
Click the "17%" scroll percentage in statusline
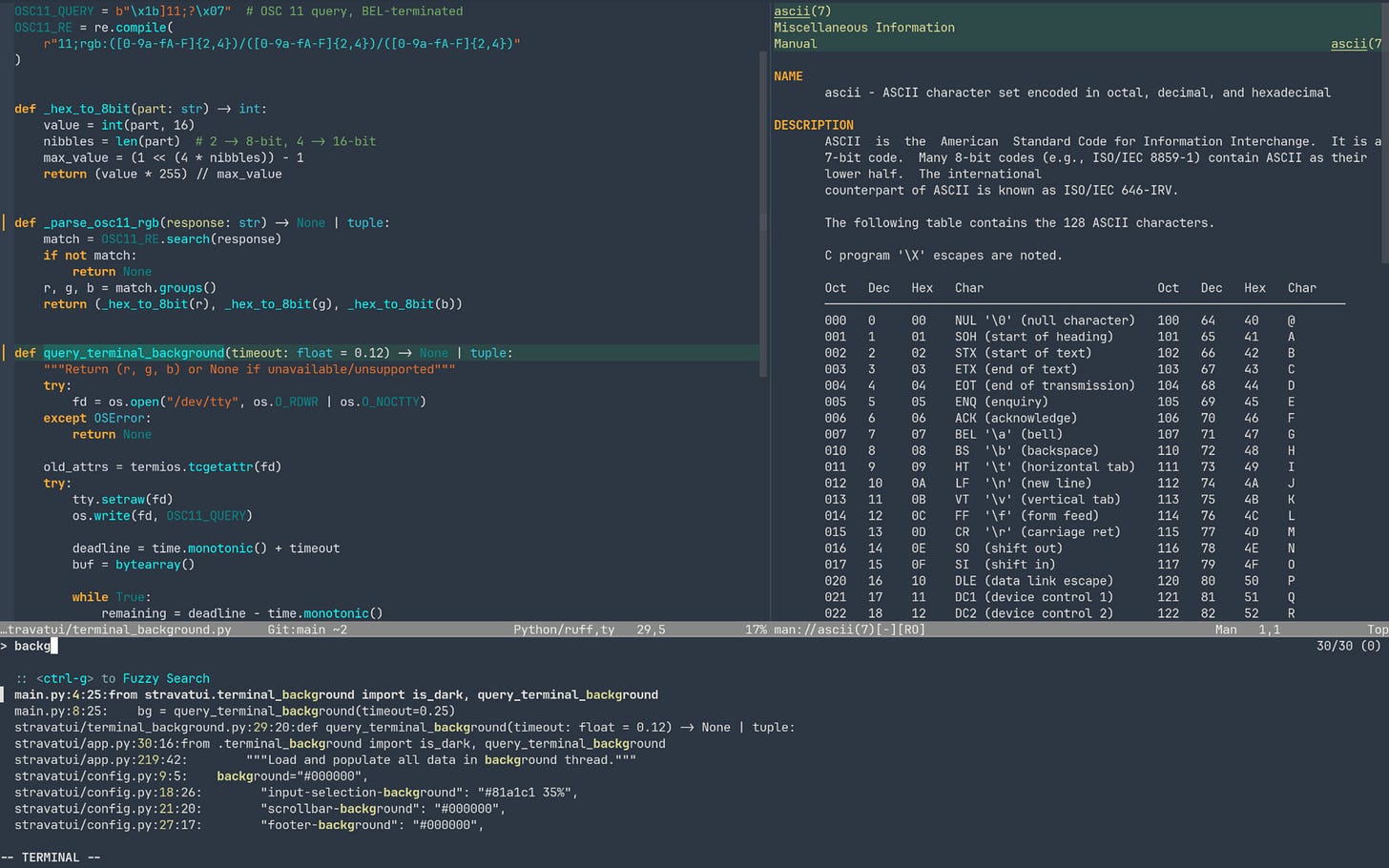756,630
